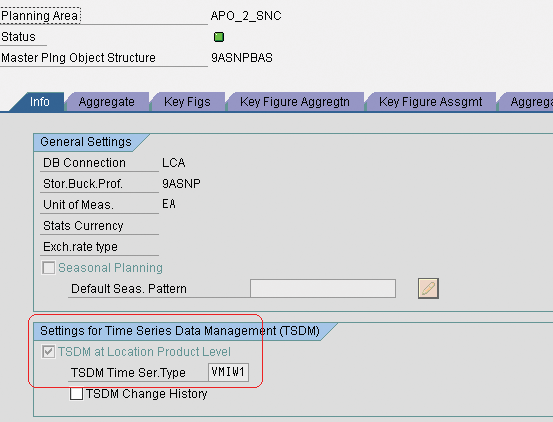Switch to the Aggregate tab
The height and width of the screenshot is (422, 553).
click(x=107, y=102)
